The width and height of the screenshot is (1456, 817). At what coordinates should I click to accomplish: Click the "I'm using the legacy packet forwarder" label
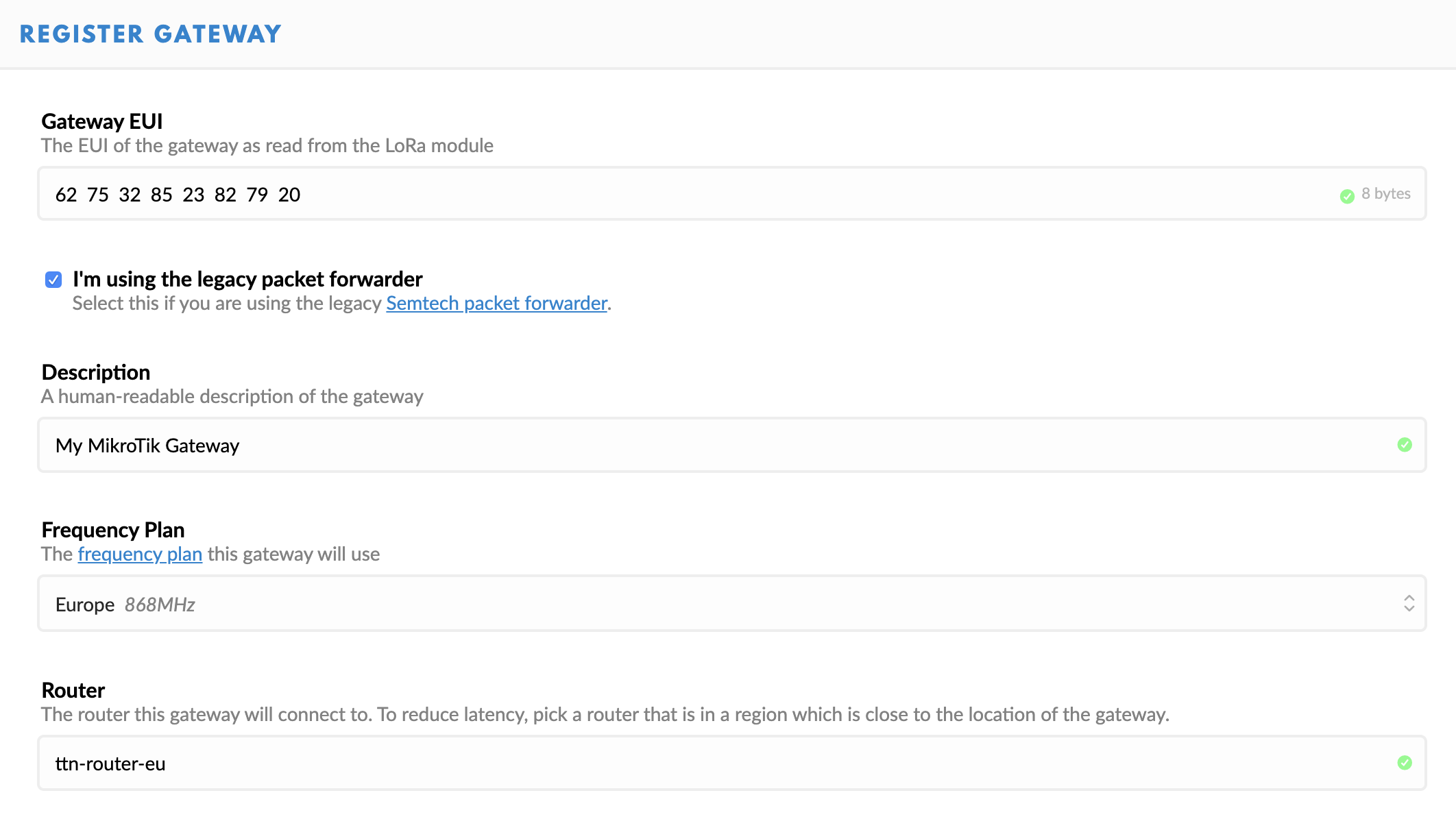click(x=247, y=280)
